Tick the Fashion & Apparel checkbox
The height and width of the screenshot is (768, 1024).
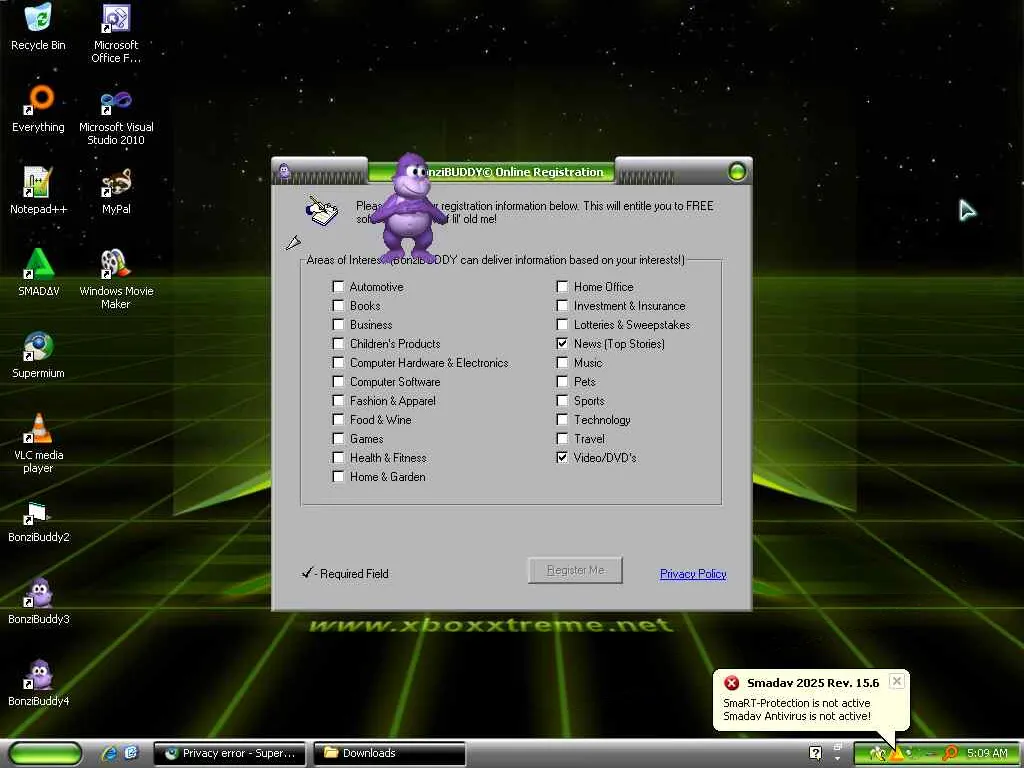(x=338, y=400)
